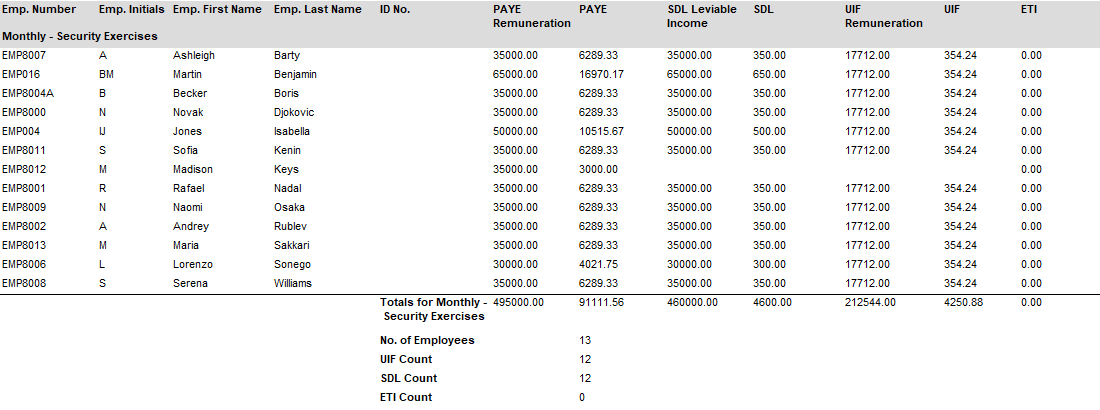The width and height of the screenshot is (1100, 410).
Task: Click the No. of Employees label
Action: tap(427, 340)
